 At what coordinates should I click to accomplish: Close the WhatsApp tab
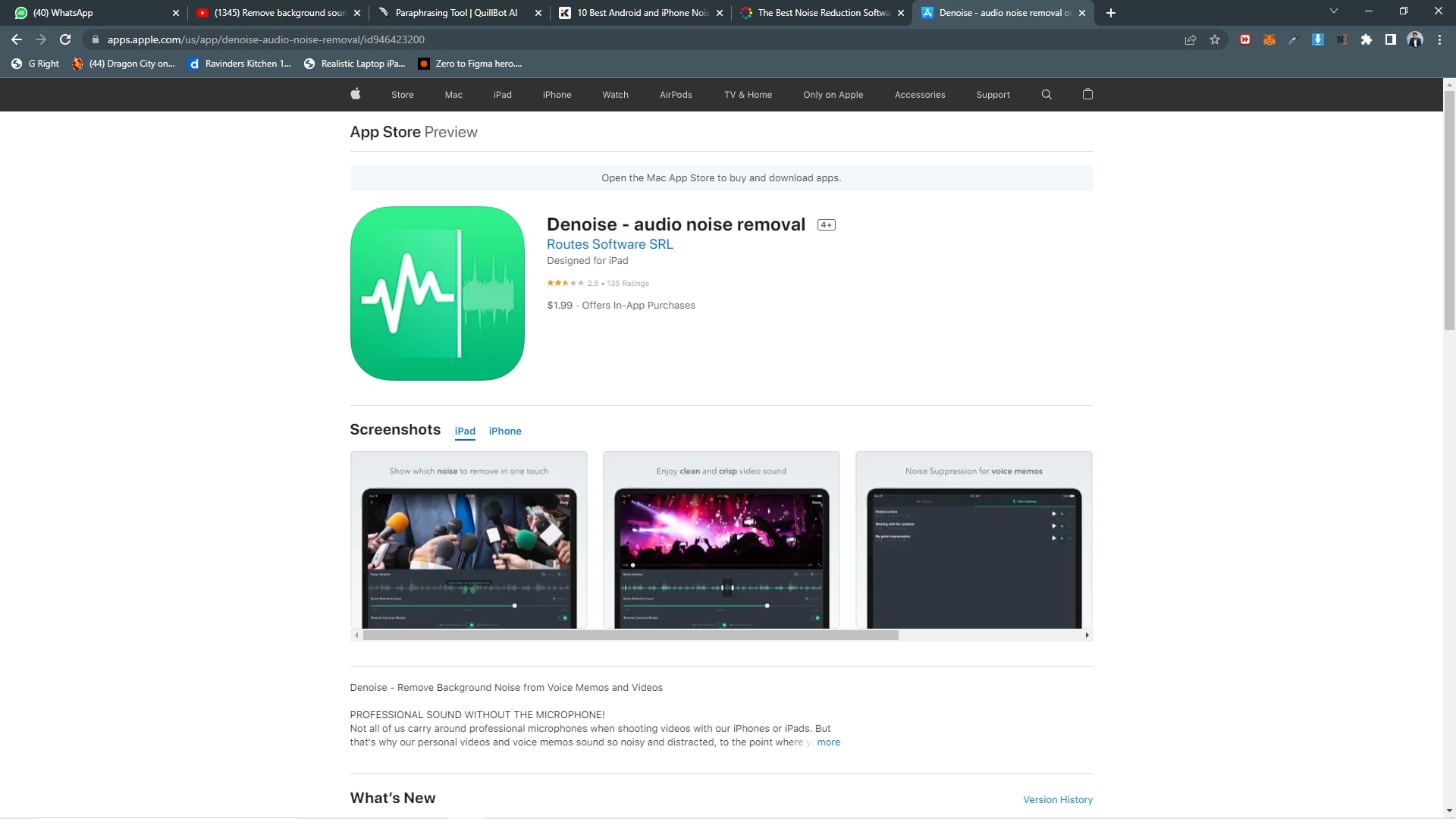click(176, 13)
